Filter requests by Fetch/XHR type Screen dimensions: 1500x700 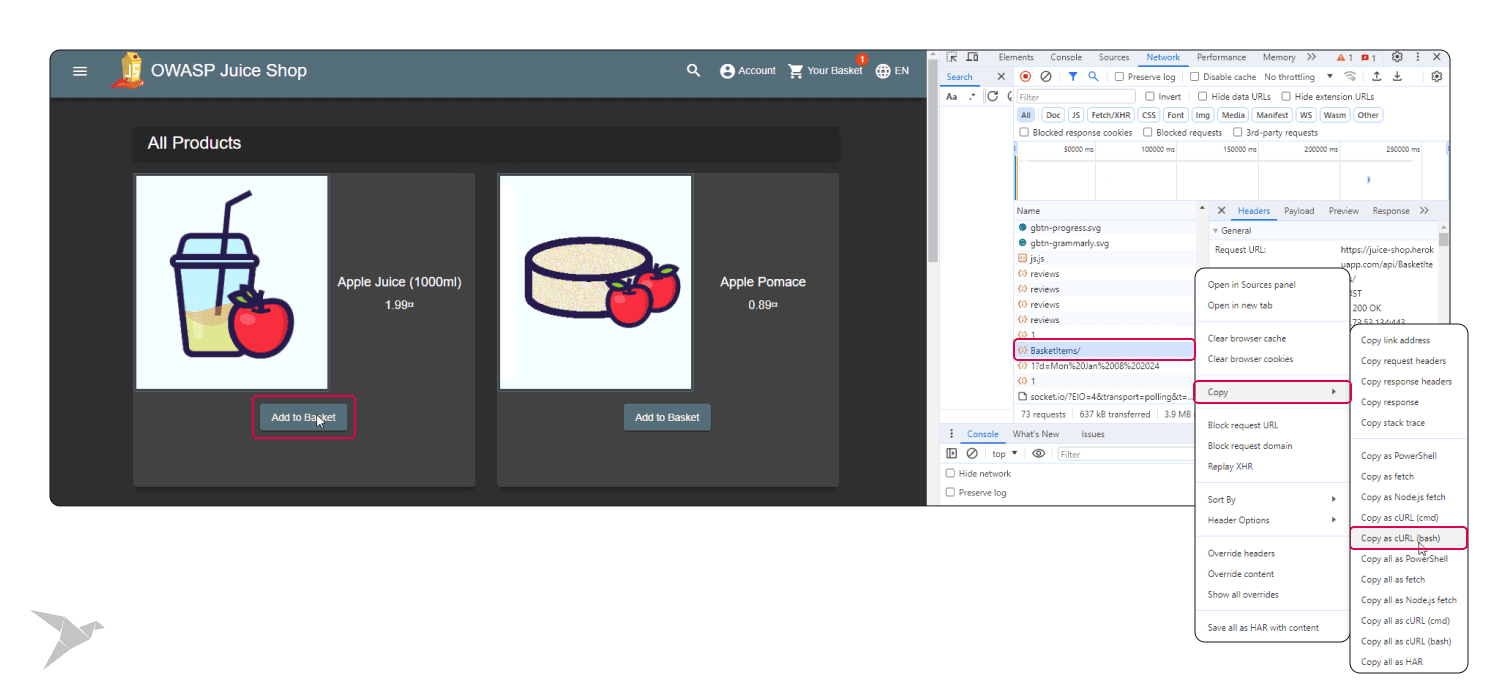(1110, 115)
